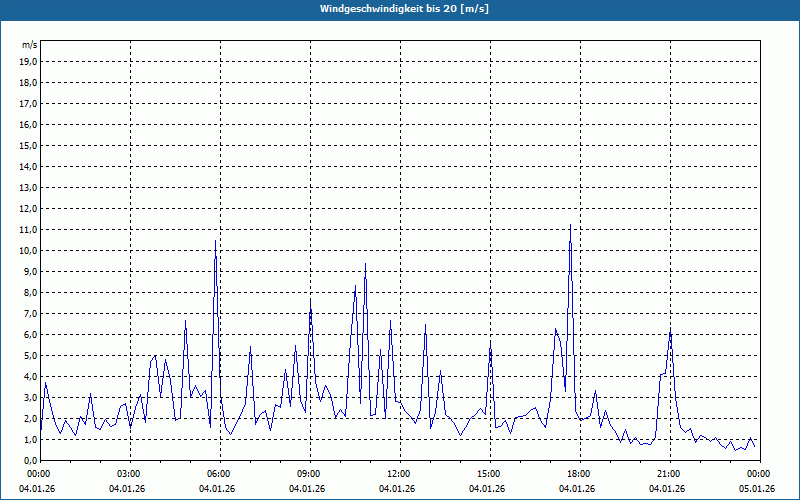
Task: Click the 05.01.26 date label
Action: click(758, 488)
